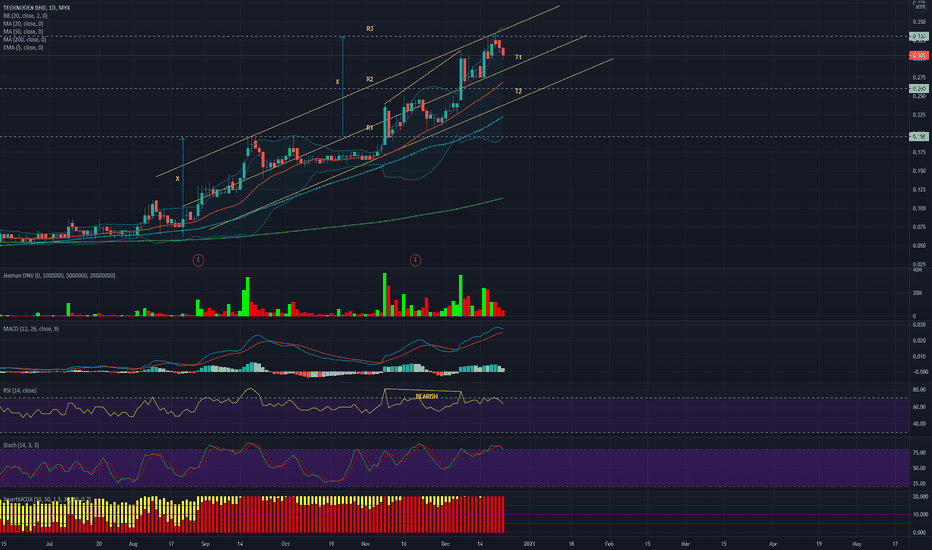Click the top dashed-line price tag

tap(919, 37)
